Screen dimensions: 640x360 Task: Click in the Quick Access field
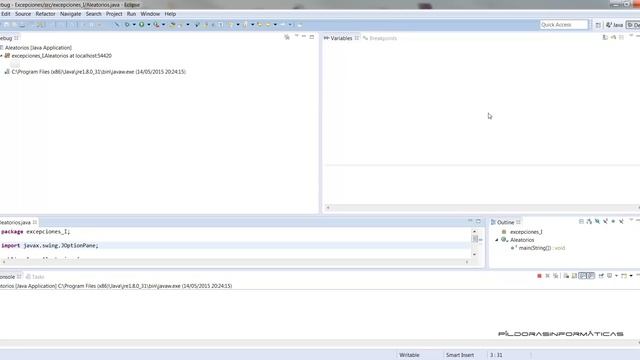(564, 25)
